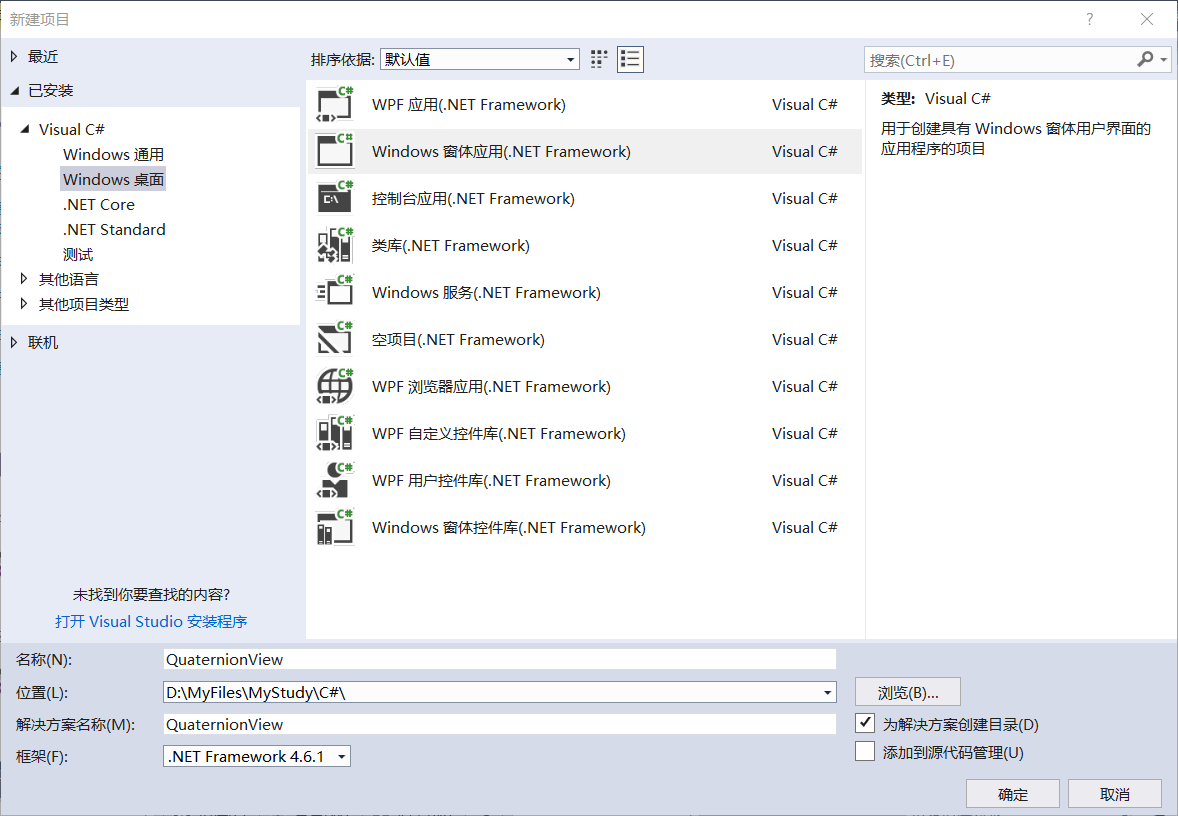Viewport: 1178px width, 816px height.
Task: Select Windows 窗体控件库(.NET Framework) template
Action: coord(584,527)
